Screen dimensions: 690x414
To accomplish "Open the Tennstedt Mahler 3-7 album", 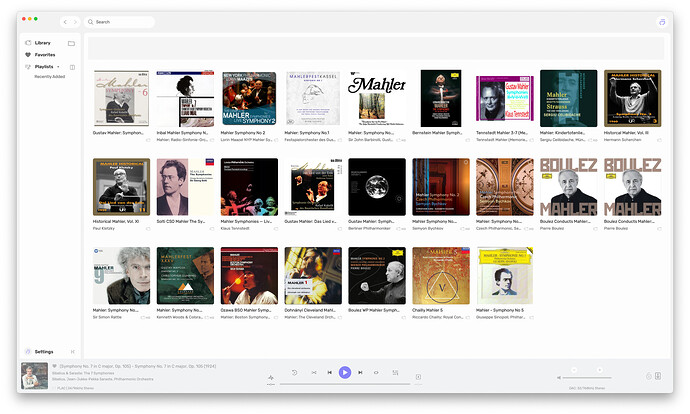I will coord(505,98).
